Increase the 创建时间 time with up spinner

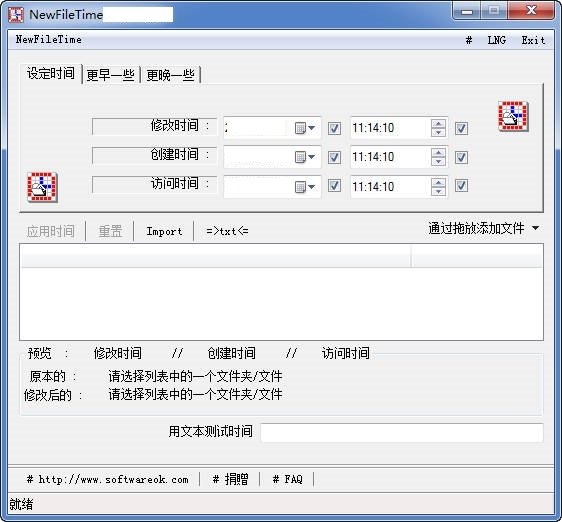pyautogui.click(x=438, y=153)
